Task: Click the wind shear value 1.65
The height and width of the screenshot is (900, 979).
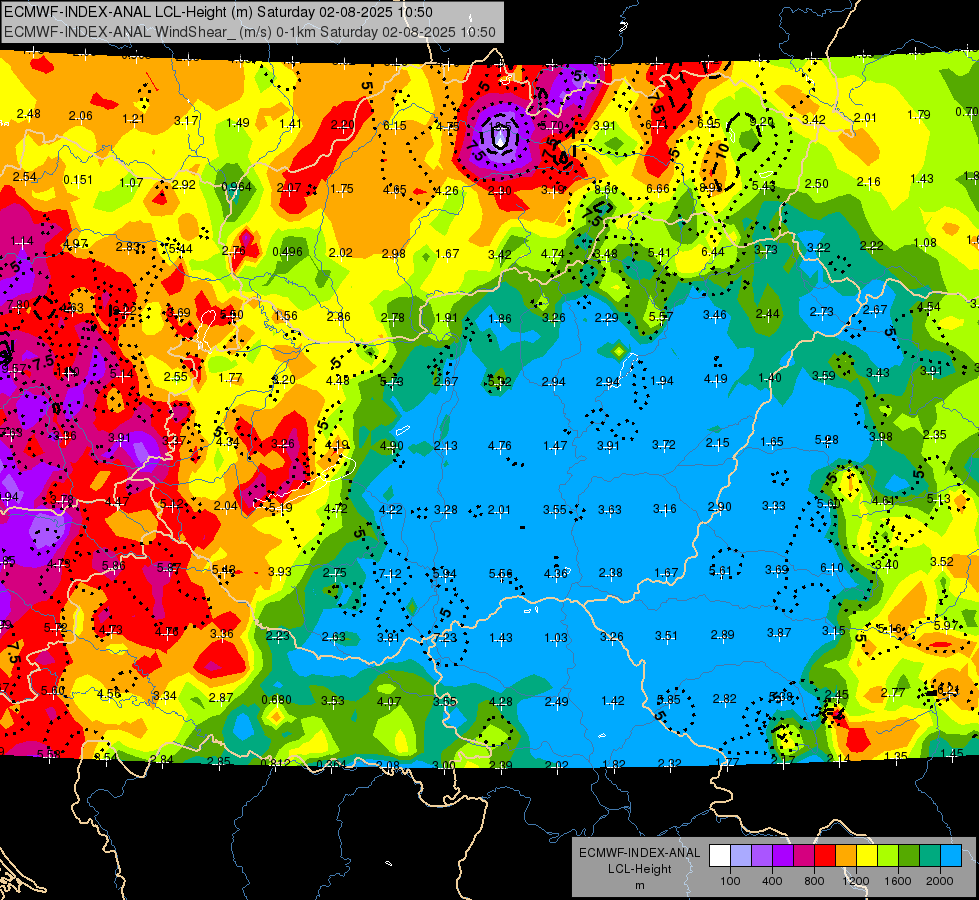Action: click(x=772, y=442)
